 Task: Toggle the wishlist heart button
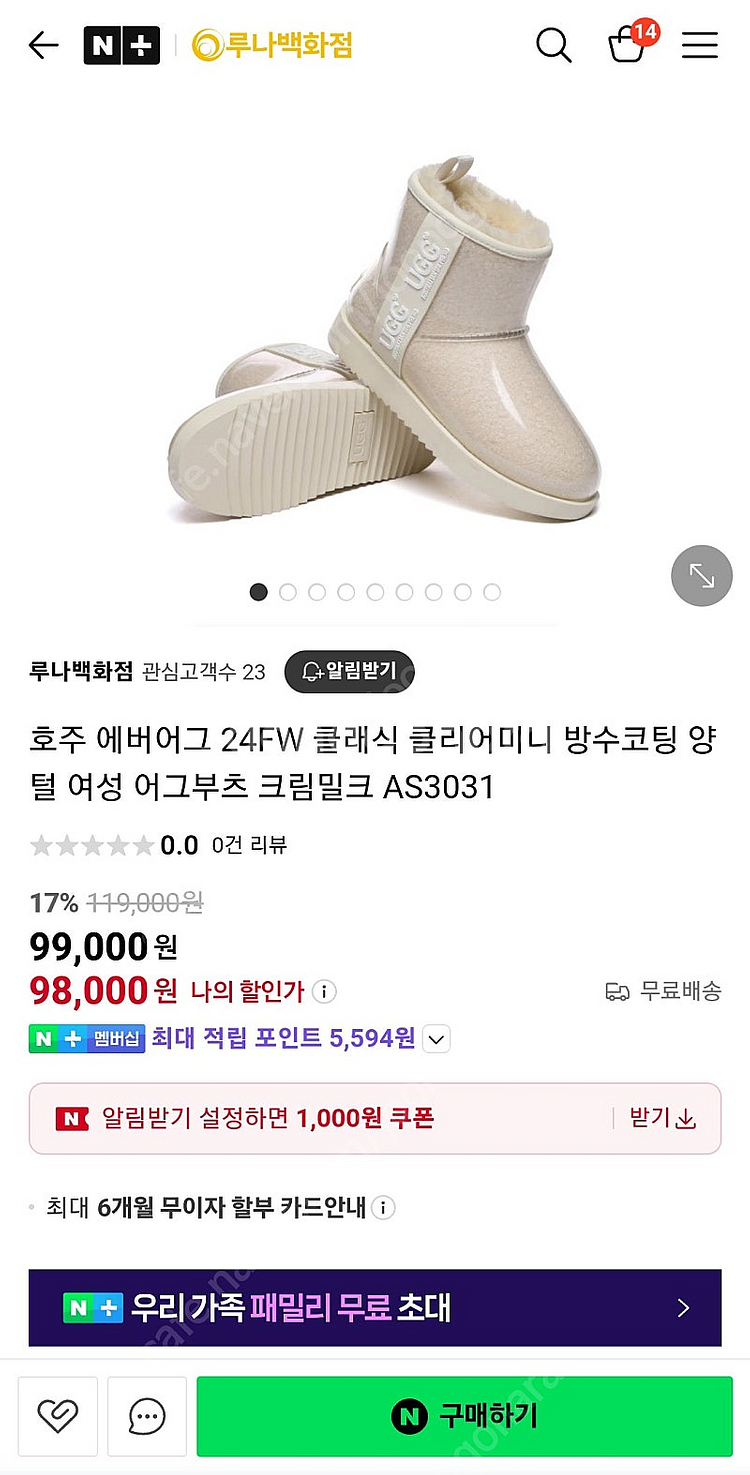58,1416
